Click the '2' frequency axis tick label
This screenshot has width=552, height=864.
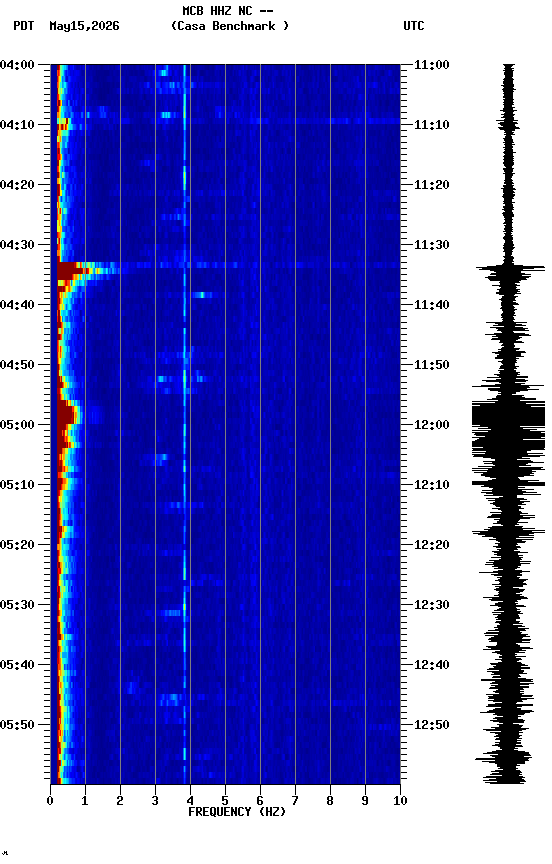(120, 801)
